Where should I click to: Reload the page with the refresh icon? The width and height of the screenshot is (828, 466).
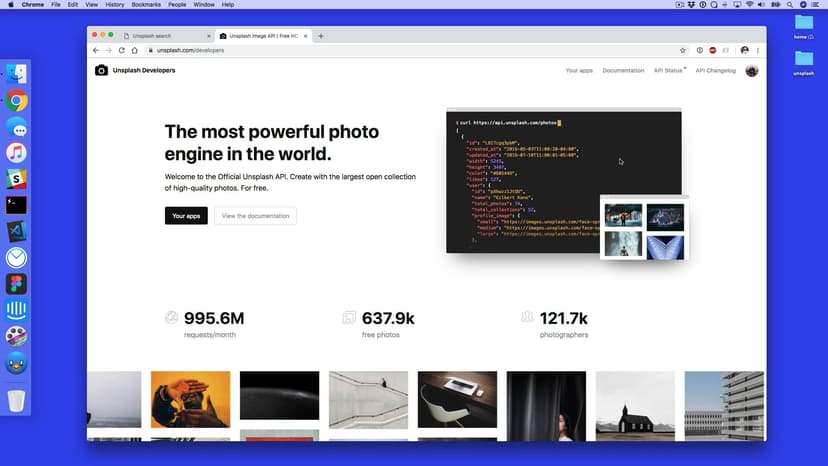pos(122,50)
